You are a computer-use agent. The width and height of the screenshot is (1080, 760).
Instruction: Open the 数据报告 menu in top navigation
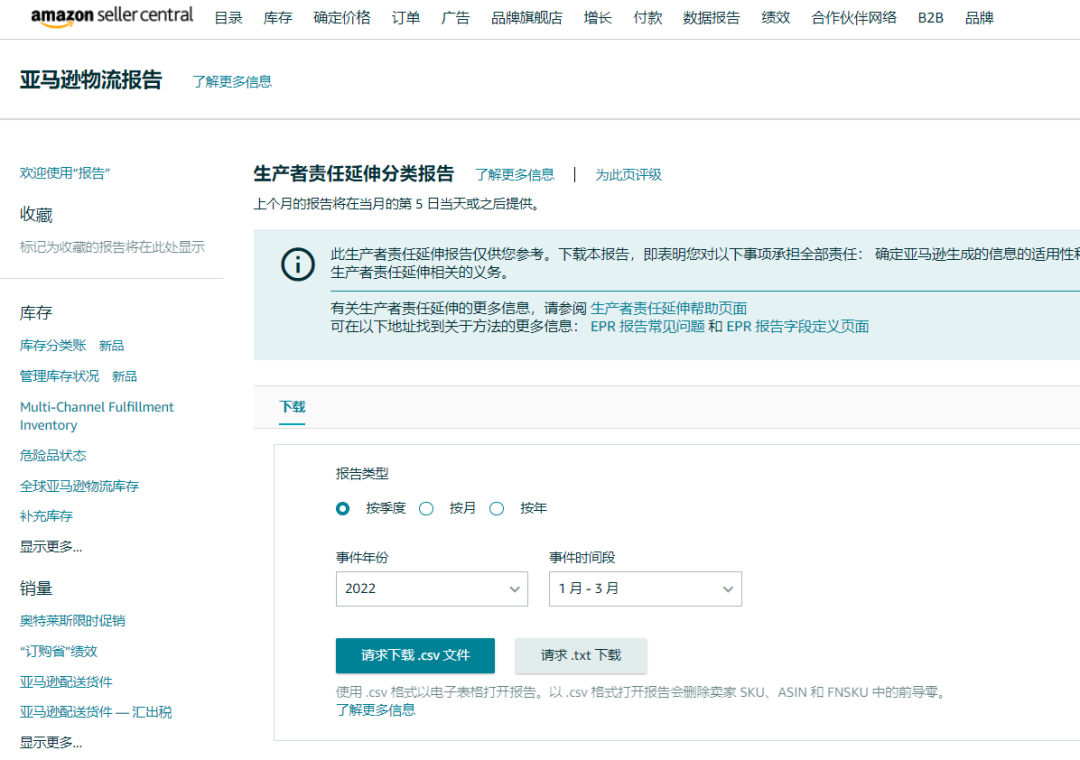pos(712,17)
